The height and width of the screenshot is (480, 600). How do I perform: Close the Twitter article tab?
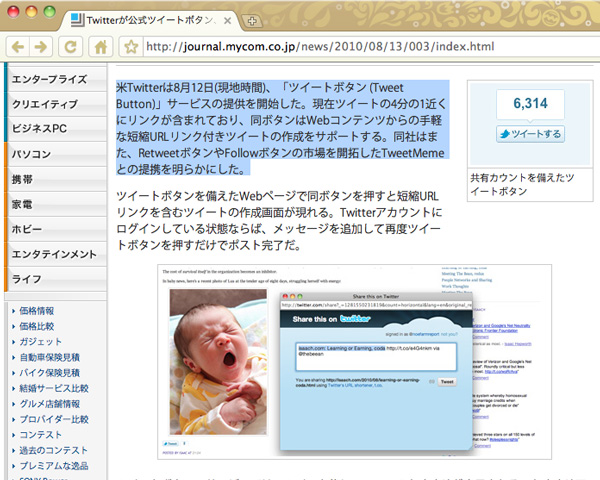[227, 21]
